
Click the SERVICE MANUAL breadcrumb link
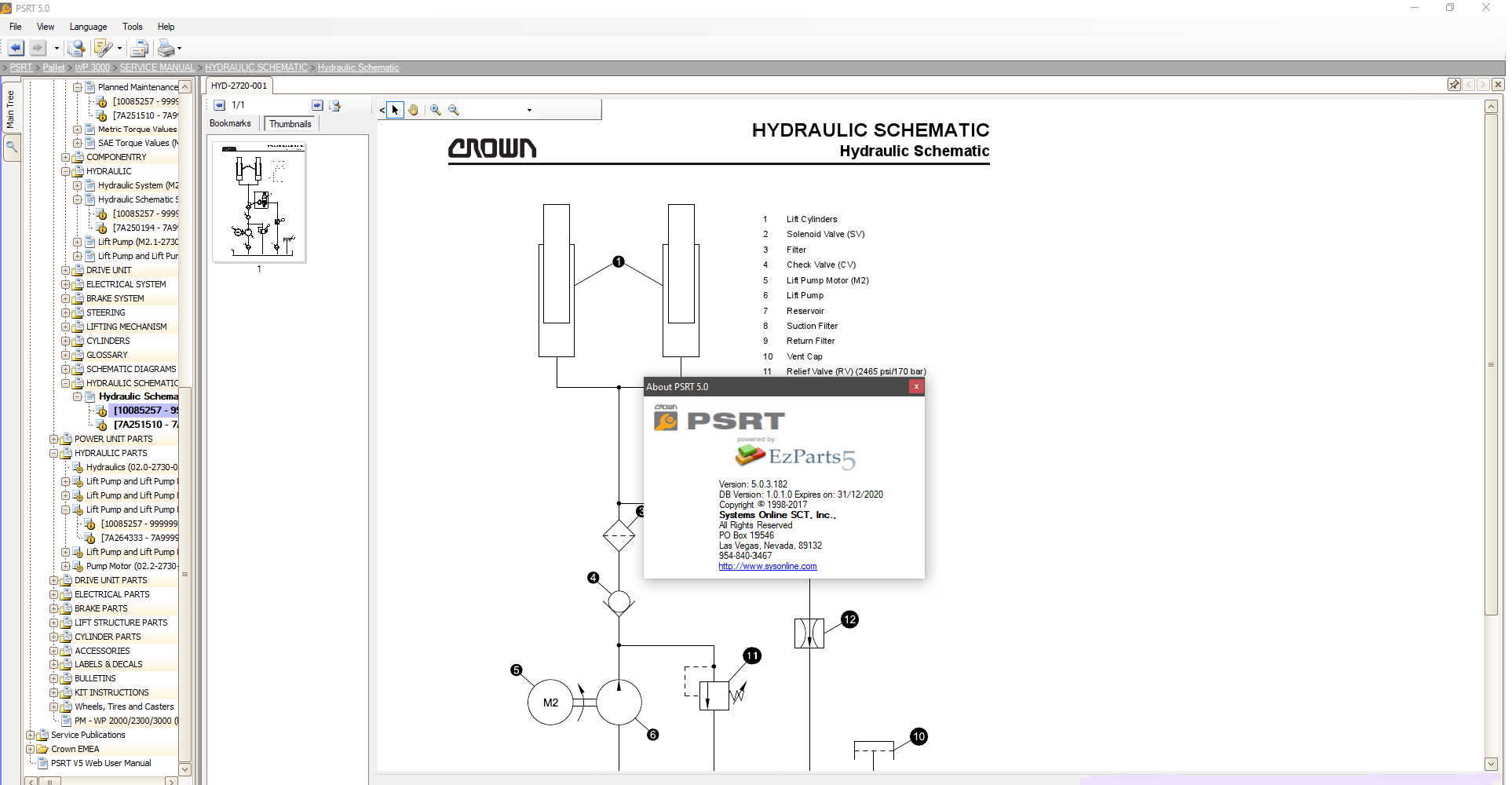[157, 68]
